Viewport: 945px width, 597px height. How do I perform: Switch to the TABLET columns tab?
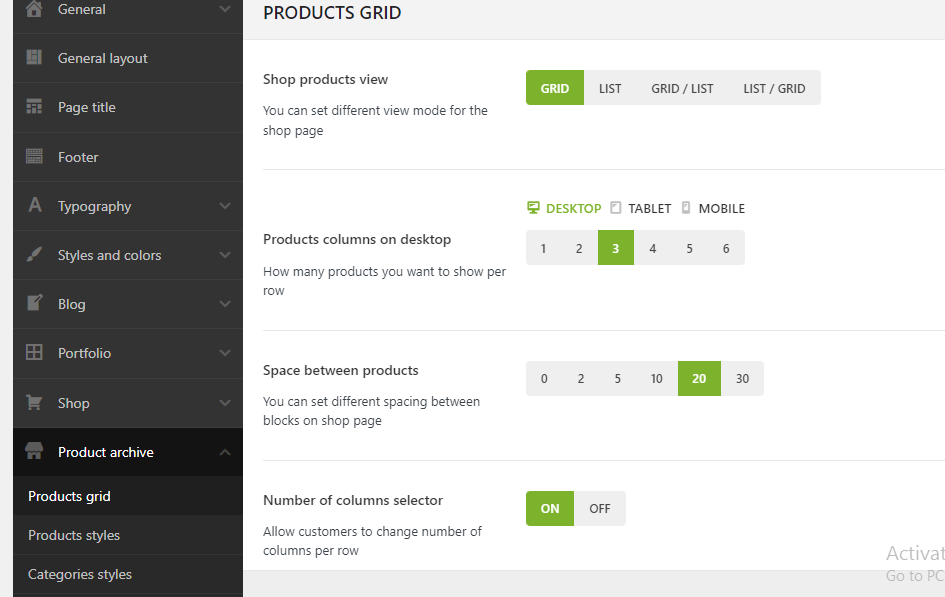(641, 209)
